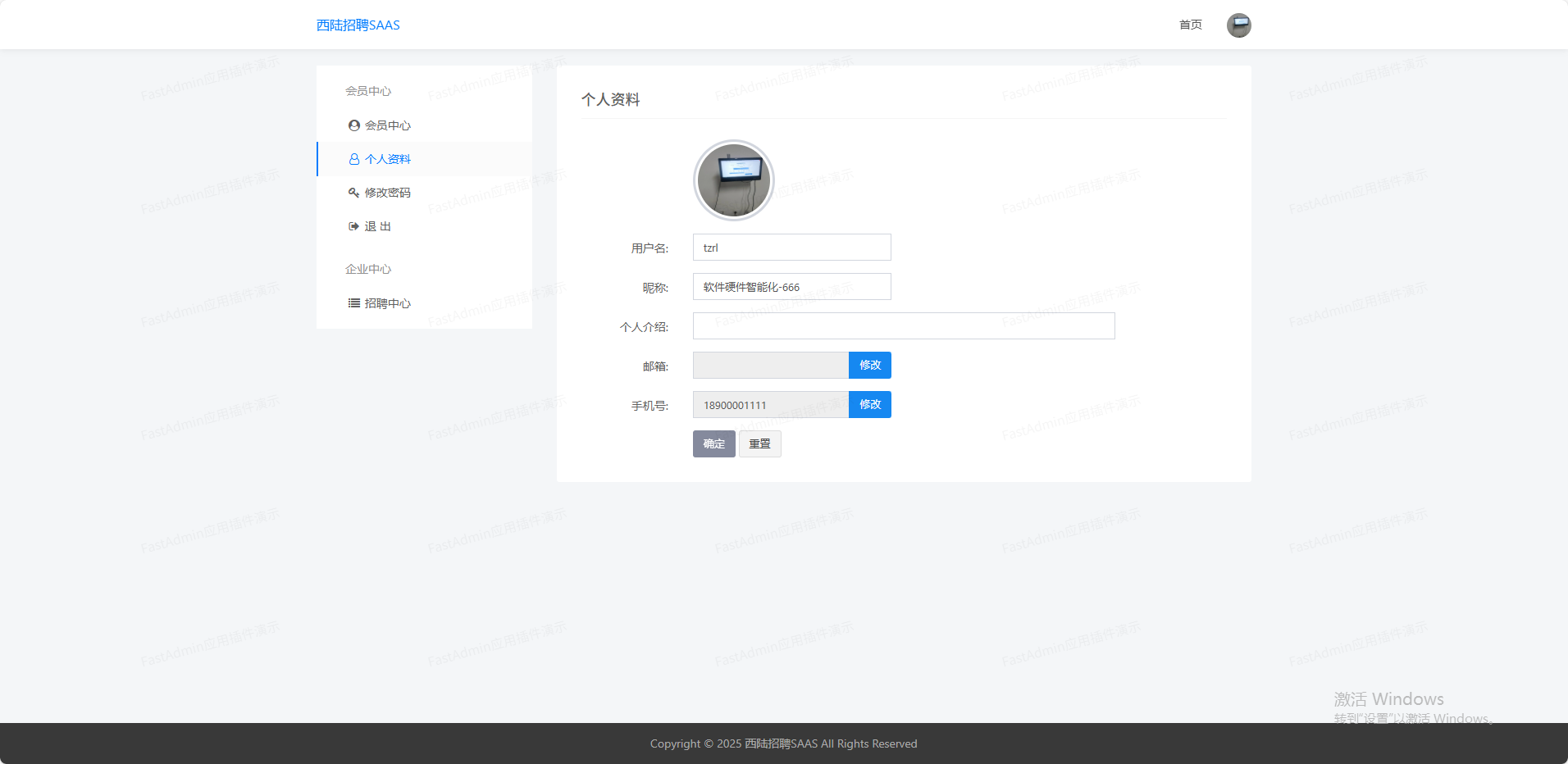Screen dimensions: 1568x764
Task: Click the key icon beside 修改密码
Action: pos(353,193)
